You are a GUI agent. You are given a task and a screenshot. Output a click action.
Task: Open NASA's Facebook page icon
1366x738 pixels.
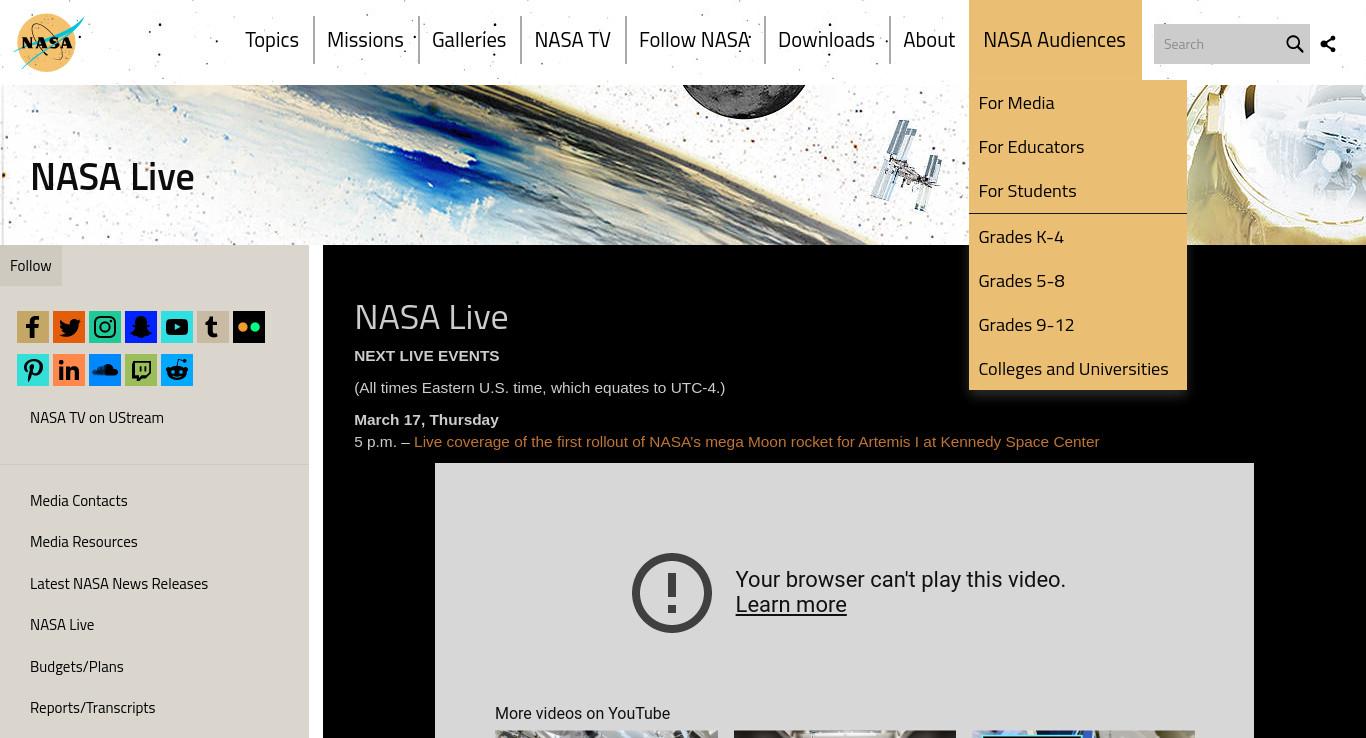pyautogui.click(x=33, y=327)
